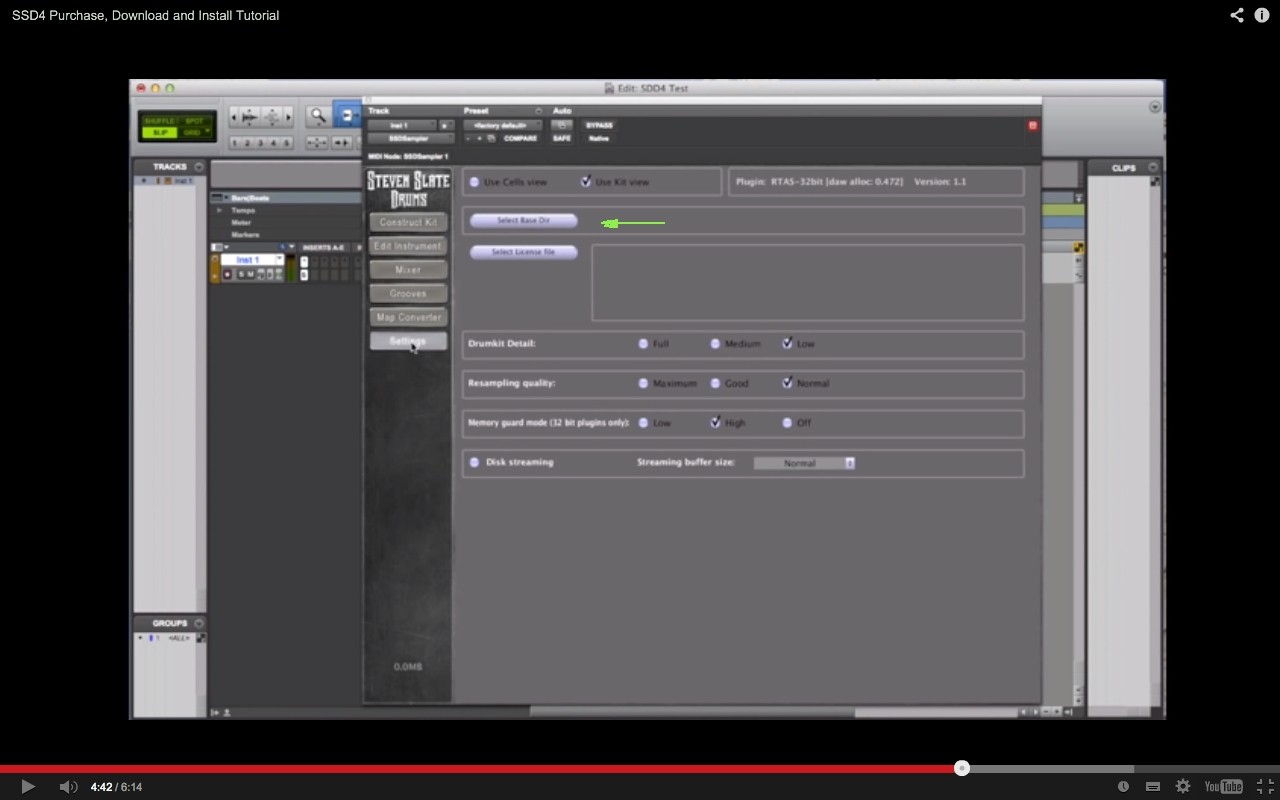Open Streaming buffer size dropdown

[804, 463]
